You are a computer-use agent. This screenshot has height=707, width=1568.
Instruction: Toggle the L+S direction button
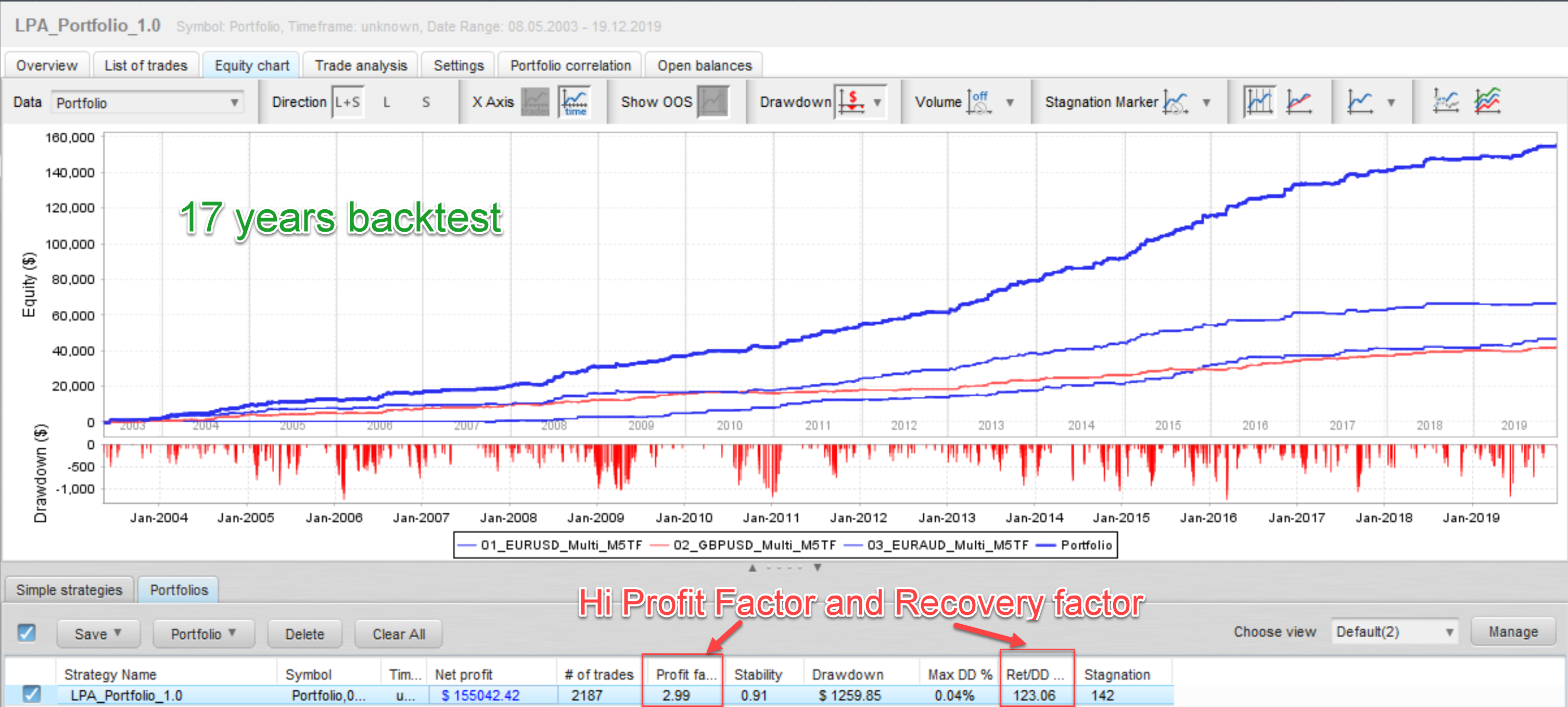[348, 103]
